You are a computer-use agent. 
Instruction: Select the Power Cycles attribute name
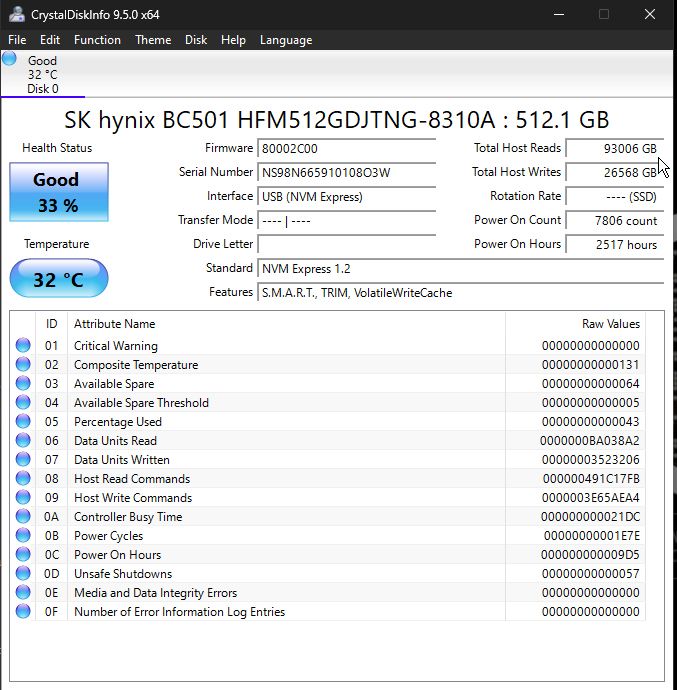tap(109, 536)
